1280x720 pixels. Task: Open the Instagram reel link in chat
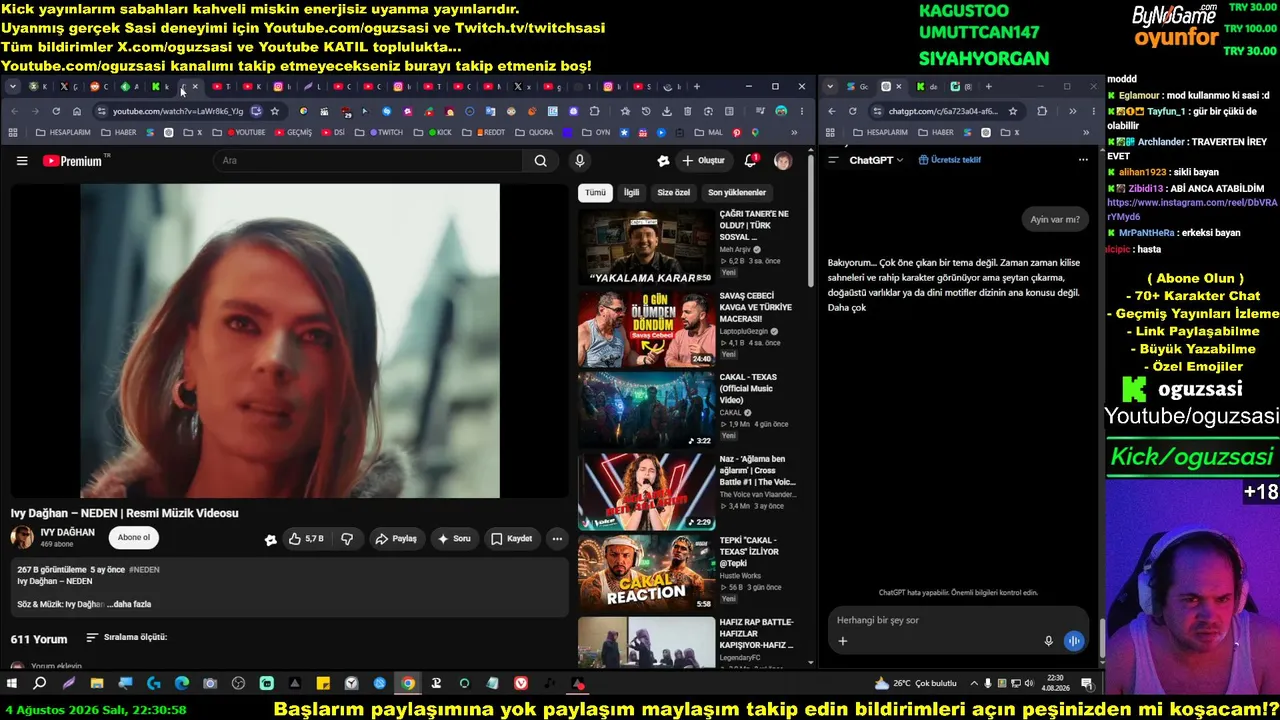[1192, 209]
